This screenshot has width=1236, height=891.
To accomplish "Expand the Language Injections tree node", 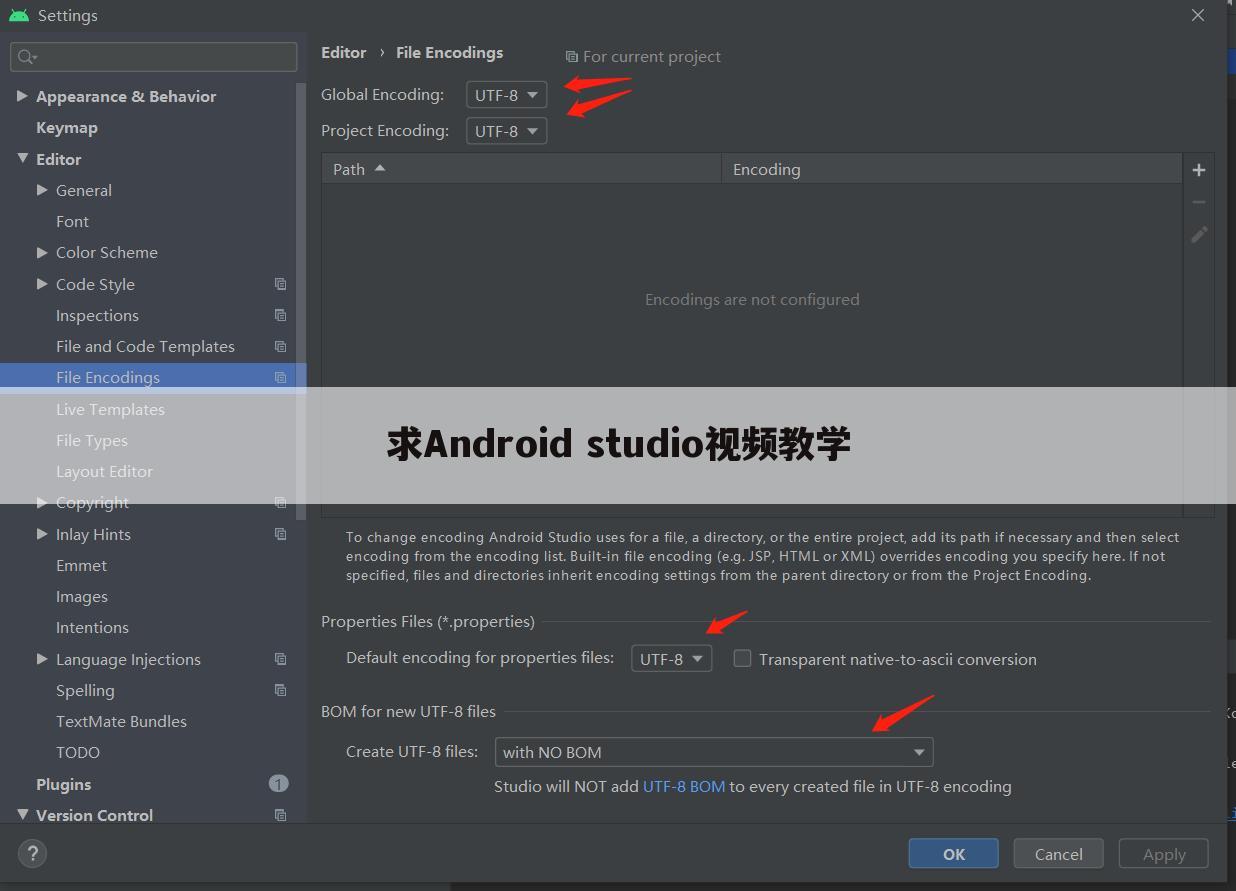I will click(42, 659).
